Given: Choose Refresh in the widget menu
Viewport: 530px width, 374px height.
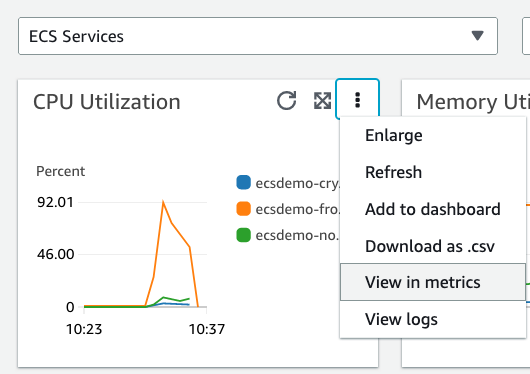Looking at the screenshot, I should [x=433, y=172].
